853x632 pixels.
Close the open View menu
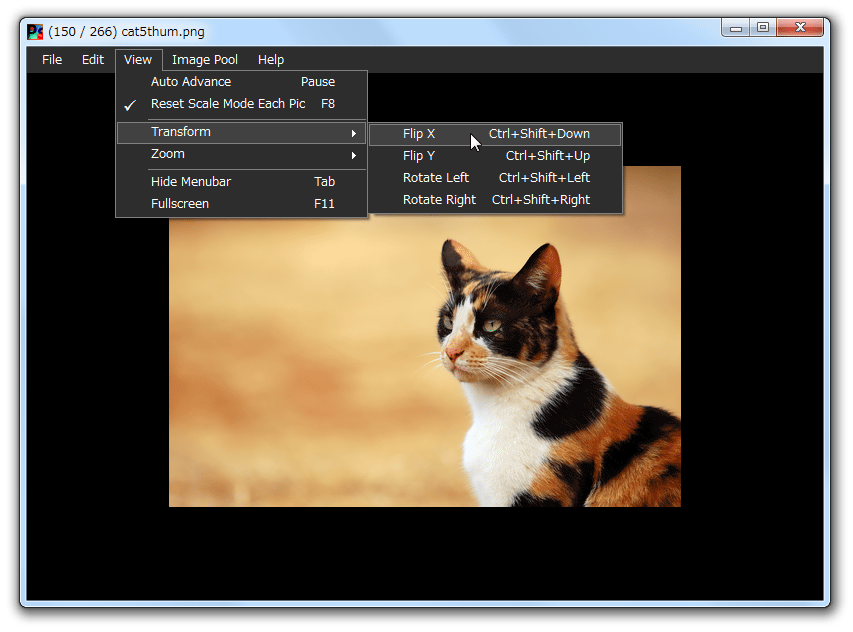138,60
